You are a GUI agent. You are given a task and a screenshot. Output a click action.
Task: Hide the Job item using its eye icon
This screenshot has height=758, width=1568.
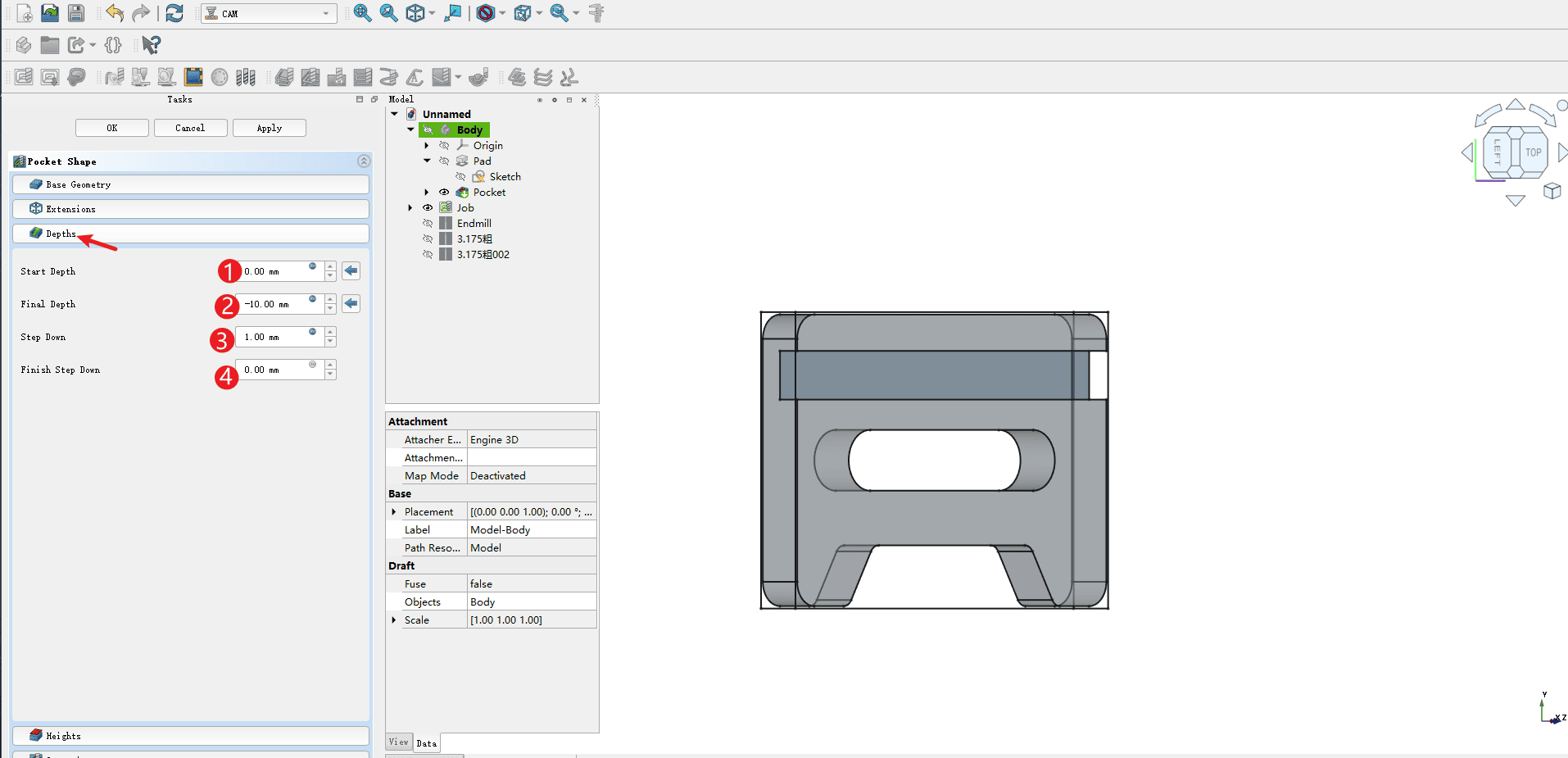coord(428,207)
